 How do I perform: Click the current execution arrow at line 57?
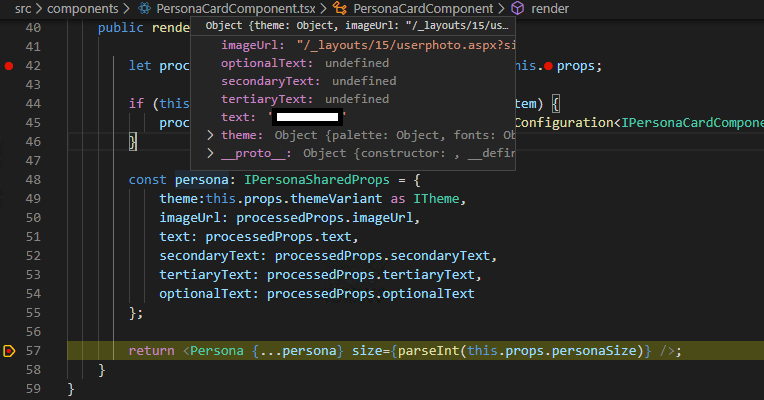(9, 351)
